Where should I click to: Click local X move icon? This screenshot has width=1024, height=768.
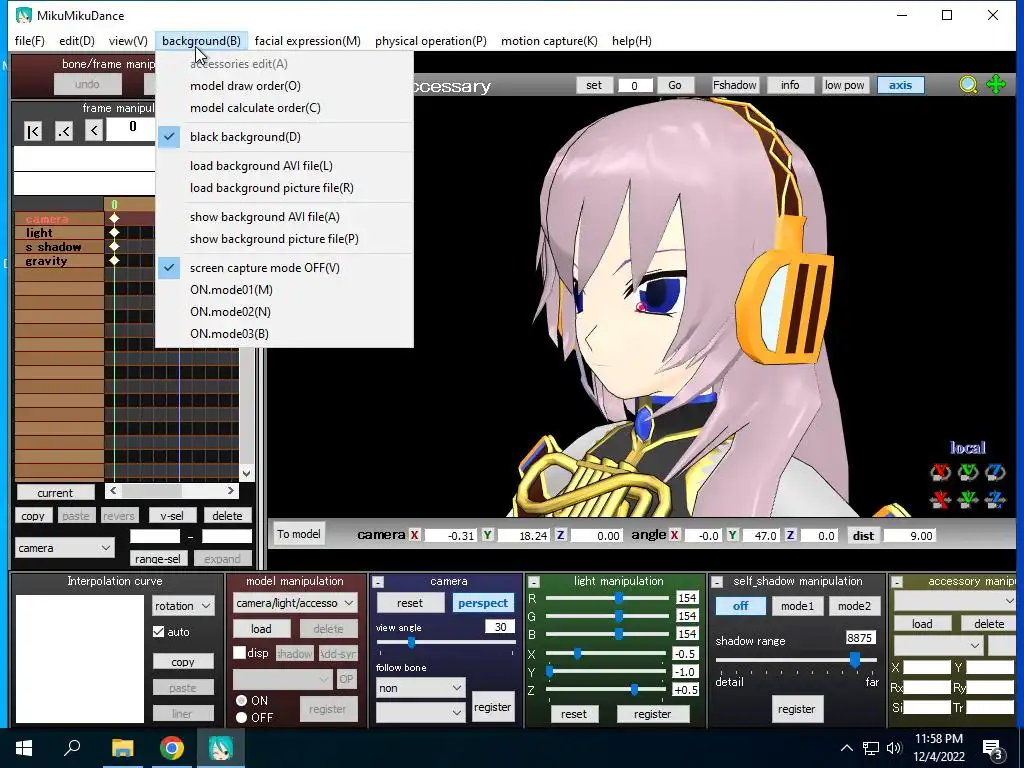pos(940,500)
